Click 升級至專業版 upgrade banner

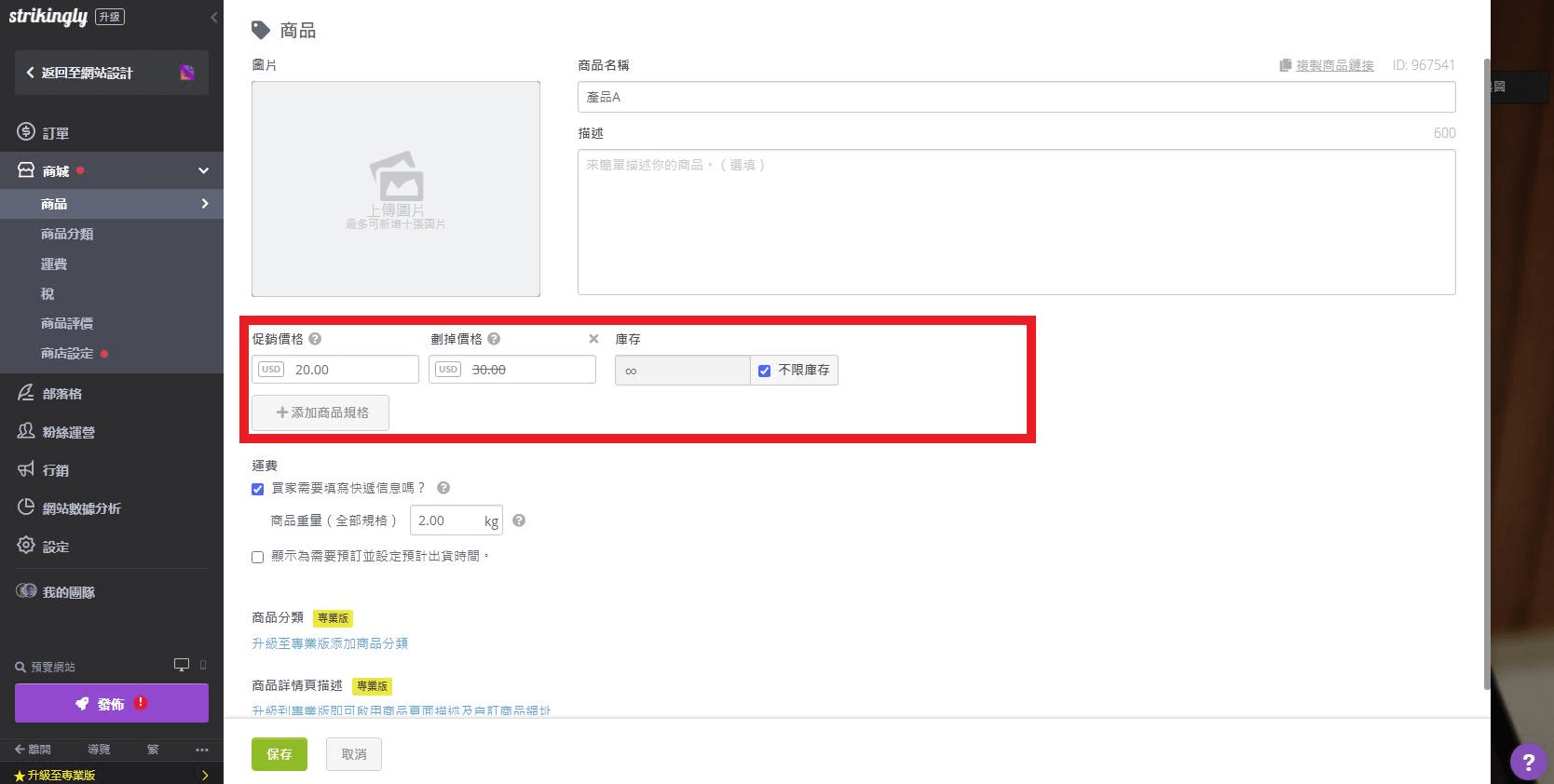point(112,775)
